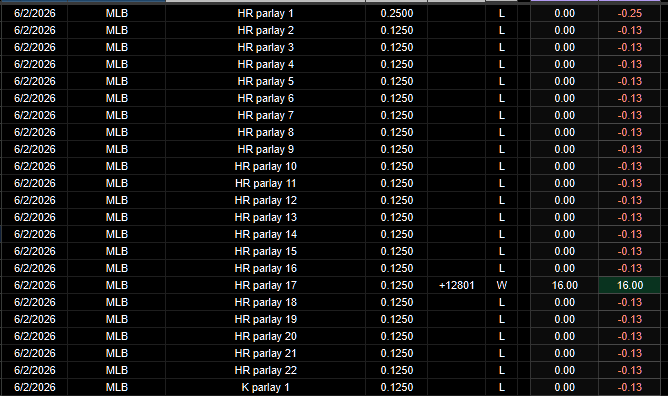Click the 0.1250 stake in HR parlay 9 row
Image resolution: width=668 pixels, height=396 pixels.
(397, 149)
